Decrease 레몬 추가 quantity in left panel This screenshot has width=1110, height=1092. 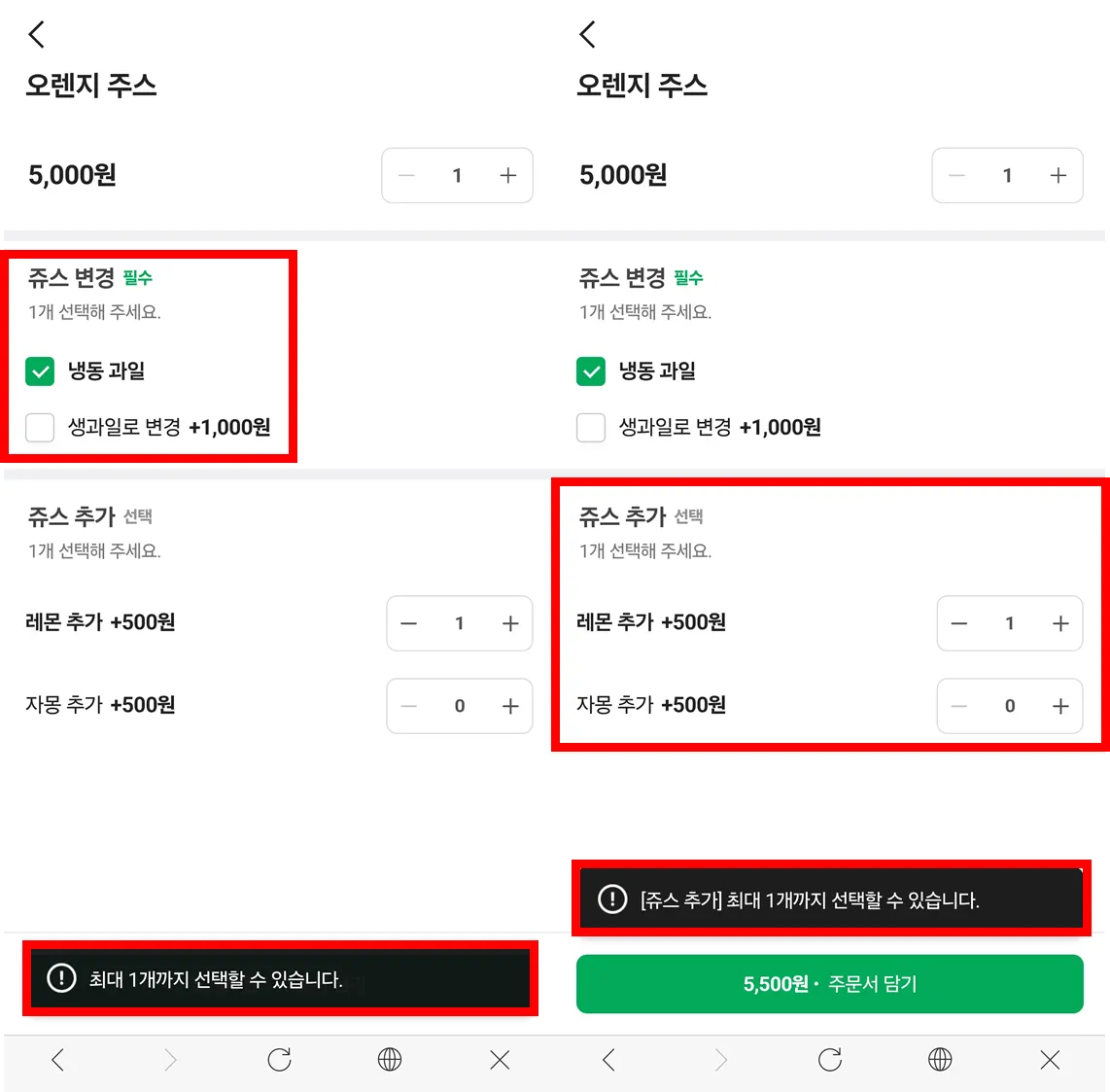coord(409,623)
